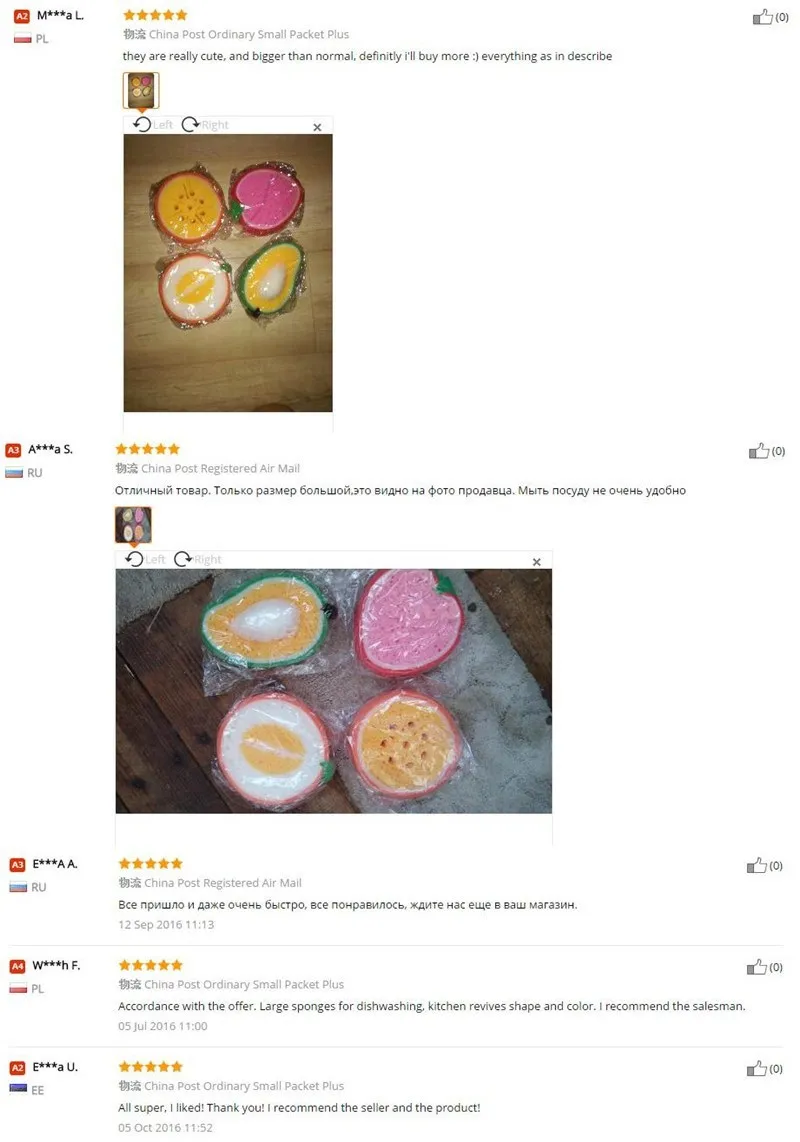Click the large four fruit sponges photo

tap(228, 273)
